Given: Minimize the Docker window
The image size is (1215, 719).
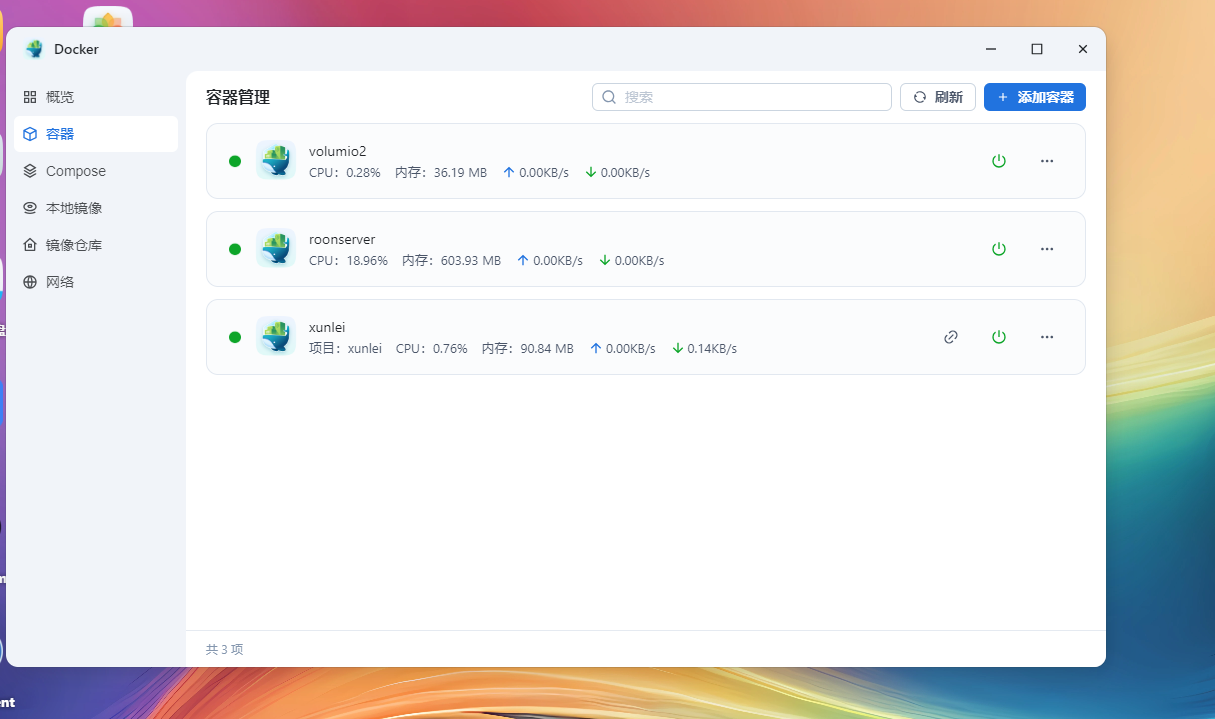Looking at the screenshot, I should click(991, 49).
